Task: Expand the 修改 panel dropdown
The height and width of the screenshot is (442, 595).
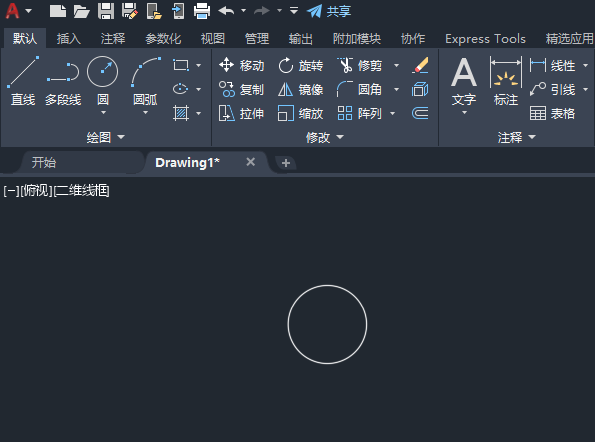Action: click(340, 137)
